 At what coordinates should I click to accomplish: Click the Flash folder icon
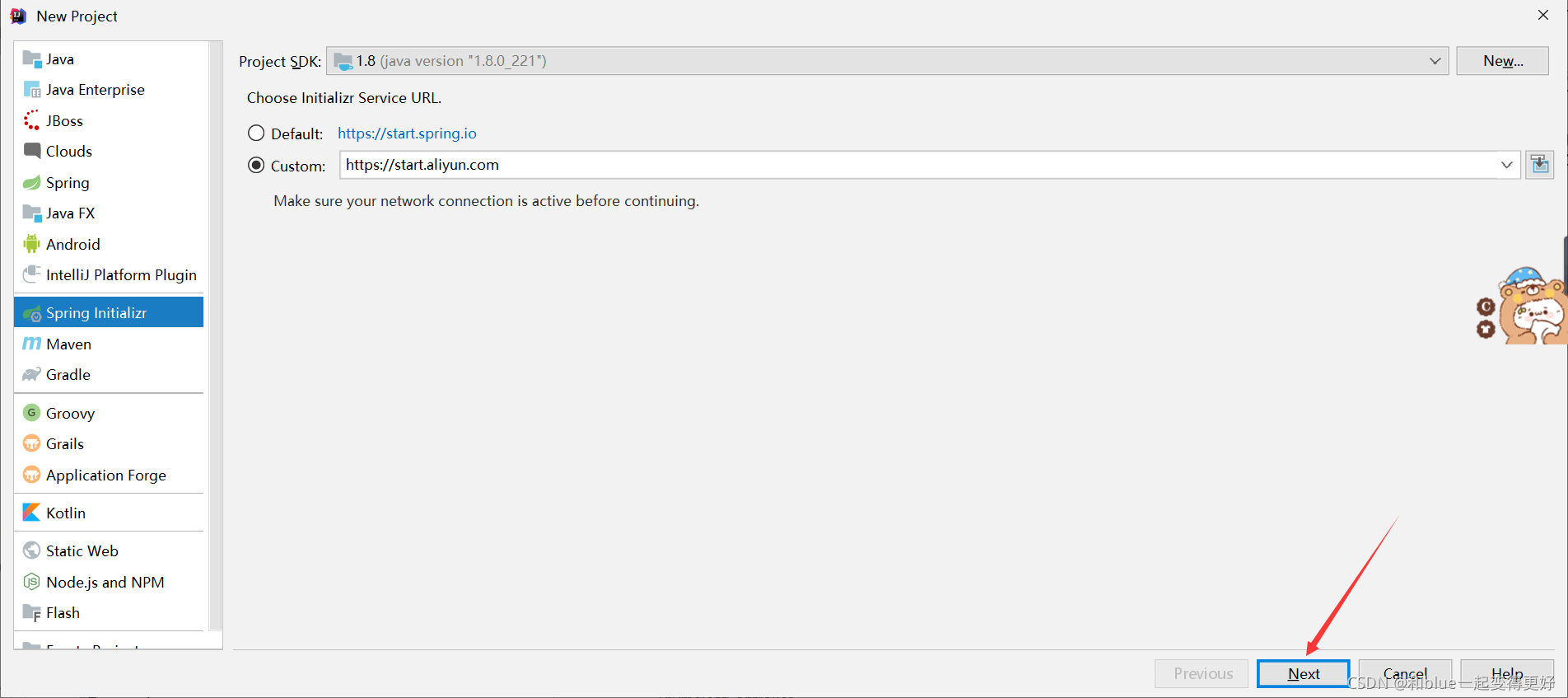tap(32, 612)
